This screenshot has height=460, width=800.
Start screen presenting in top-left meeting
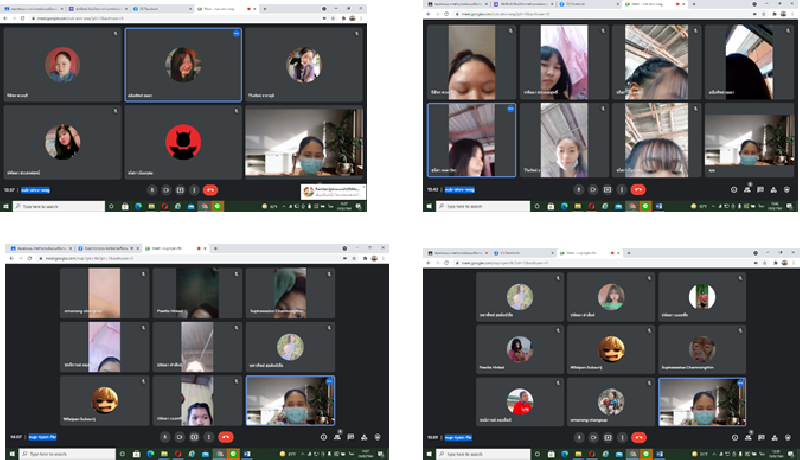tap(180, 189)
